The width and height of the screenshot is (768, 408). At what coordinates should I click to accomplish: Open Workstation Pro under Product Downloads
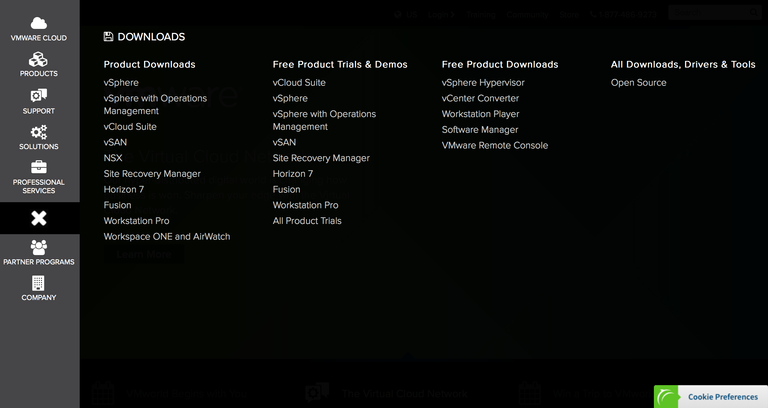point(137,221)
